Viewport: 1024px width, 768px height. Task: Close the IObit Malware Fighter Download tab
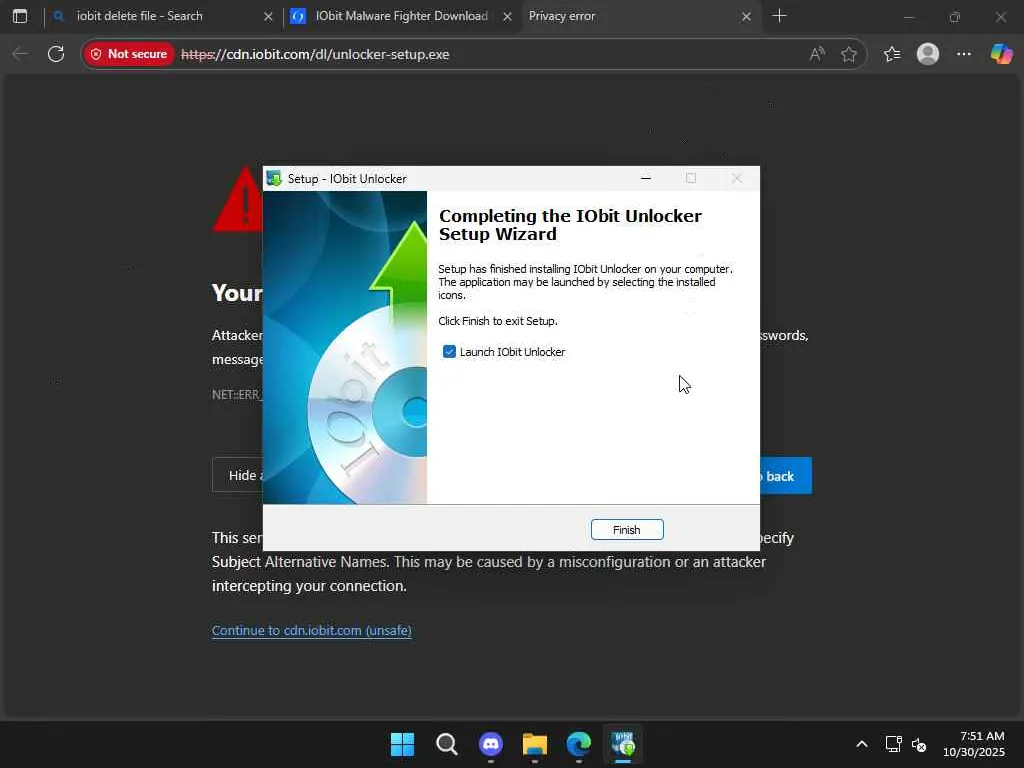pyautogui.click(x=507, y=16)
